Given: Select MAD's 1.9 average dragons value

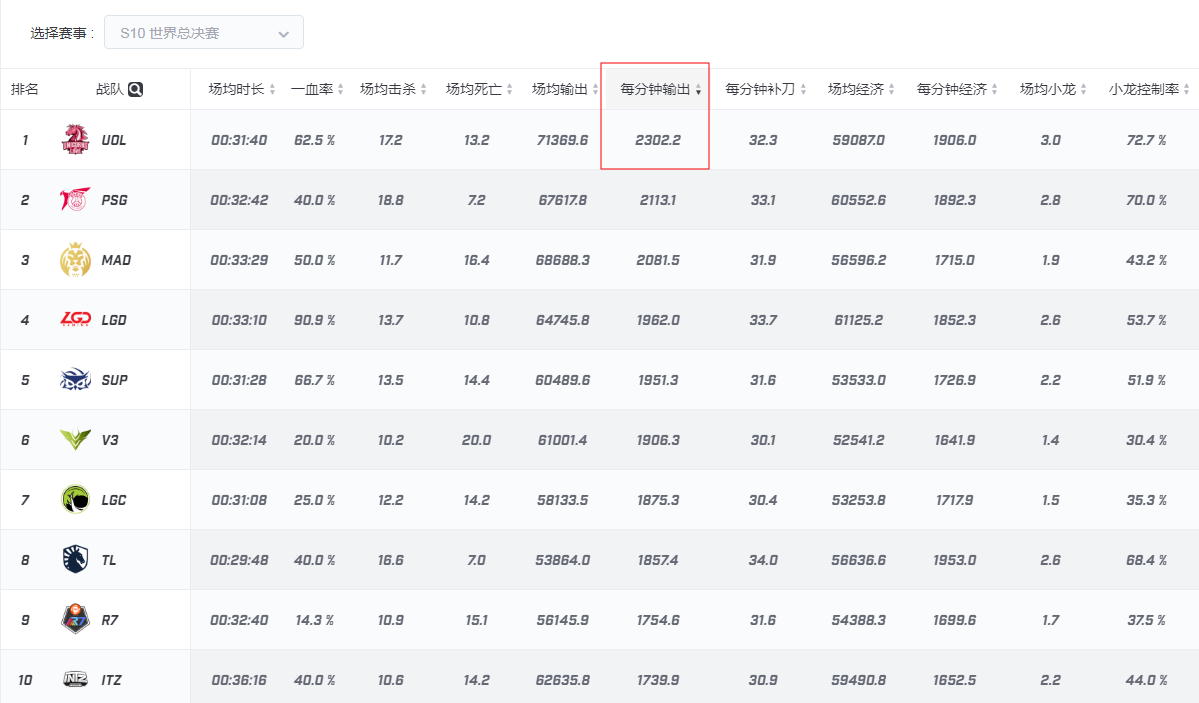Looking at the screenshot, I should pos(1051,261).
